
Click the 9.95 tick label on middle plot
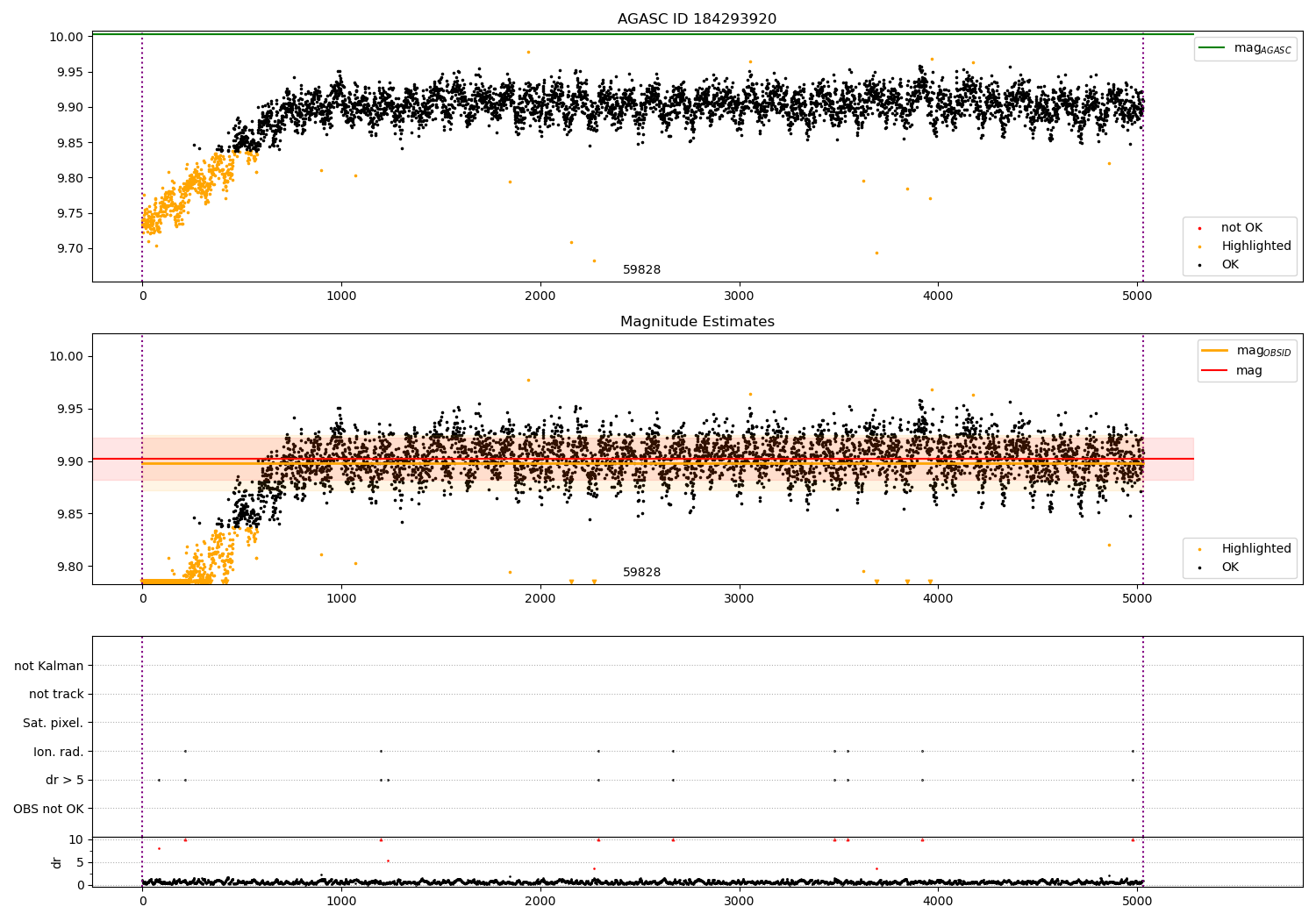(x=68, y=410)
